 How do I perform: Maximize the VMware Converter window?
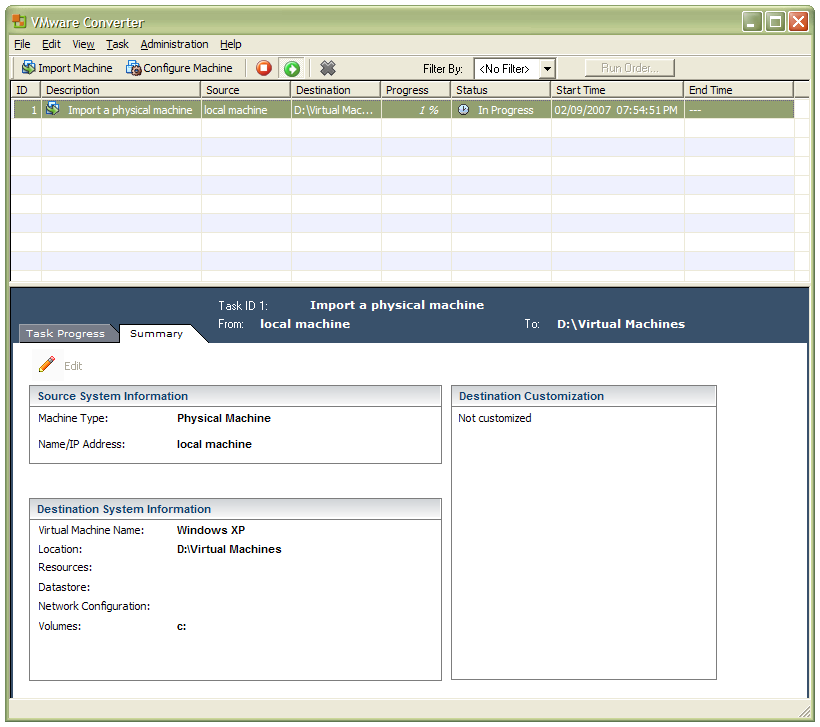(776, 21)
